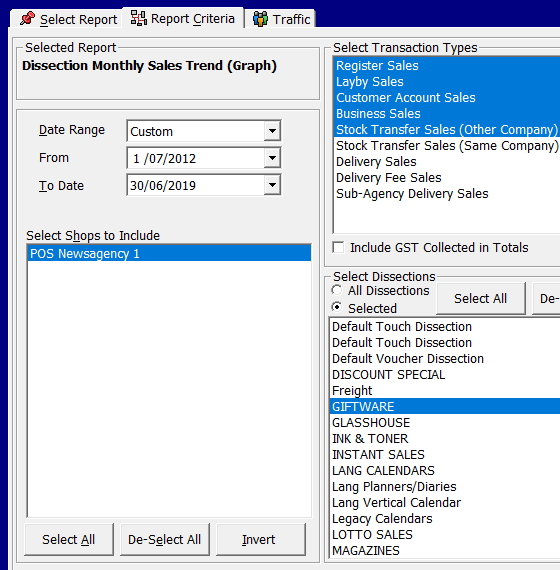Click De-Select All under the shops list
The width and height of the screenshot is (560, 570).
pos(165,539)
